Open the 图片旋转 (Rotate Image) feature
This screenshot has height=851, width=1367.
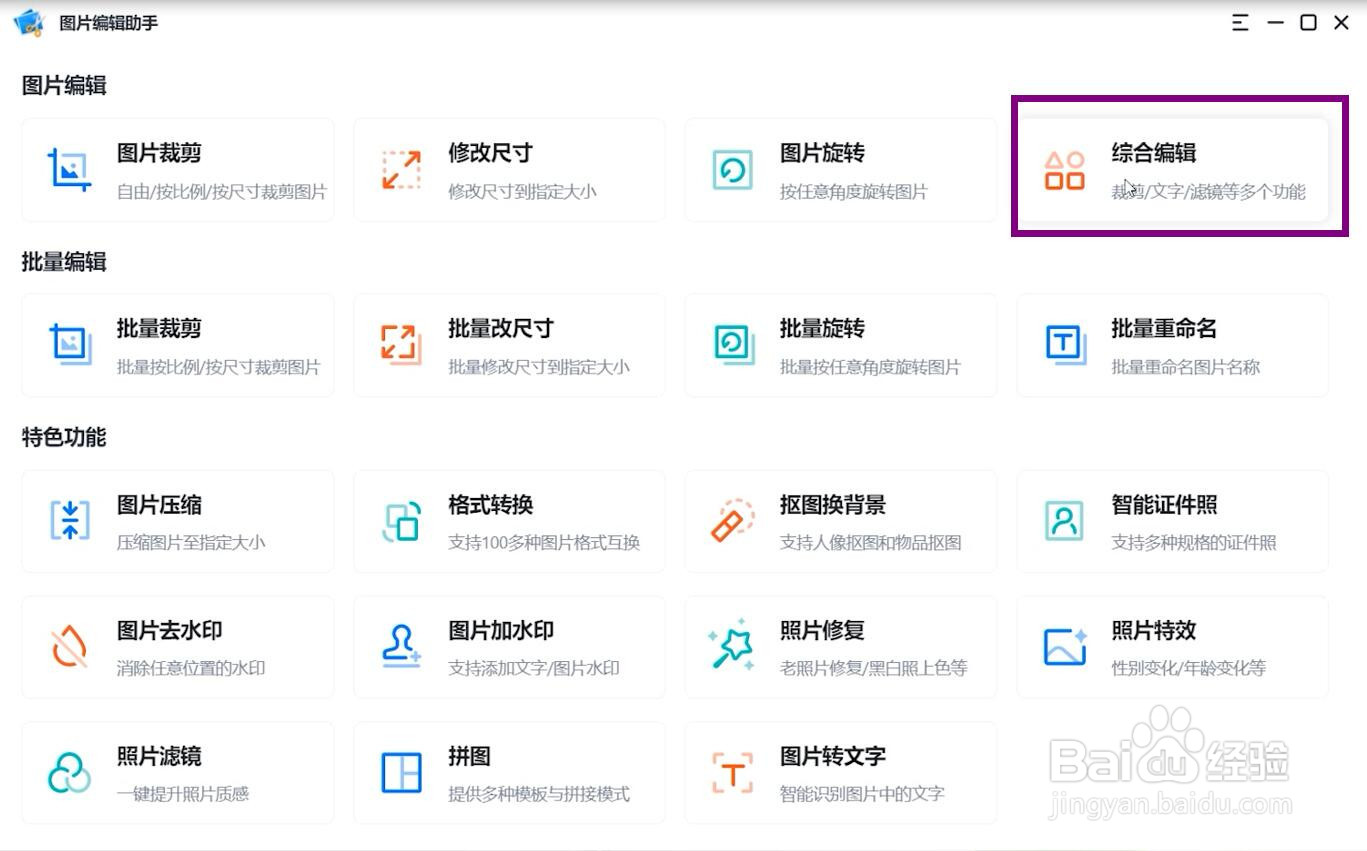tap(840, 169)
